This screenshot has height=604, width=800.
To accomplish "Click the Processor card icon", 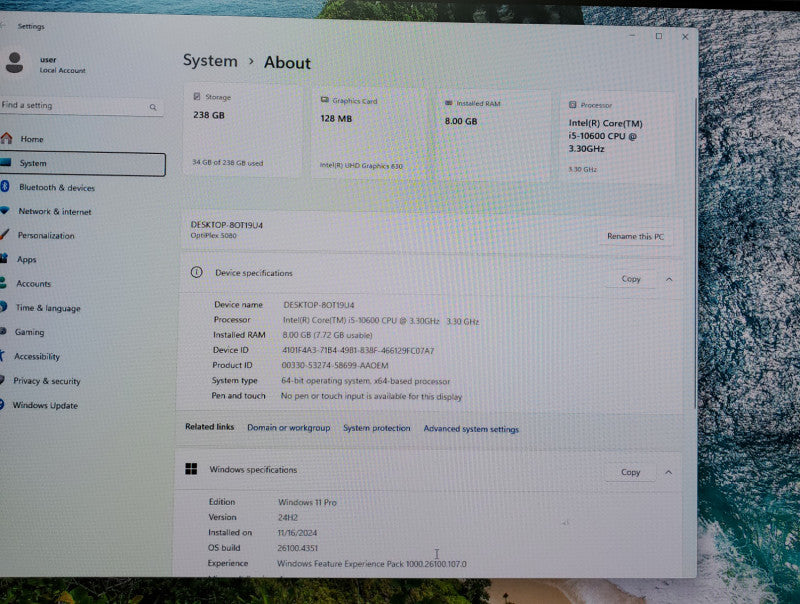I will [x=572, y=105].
